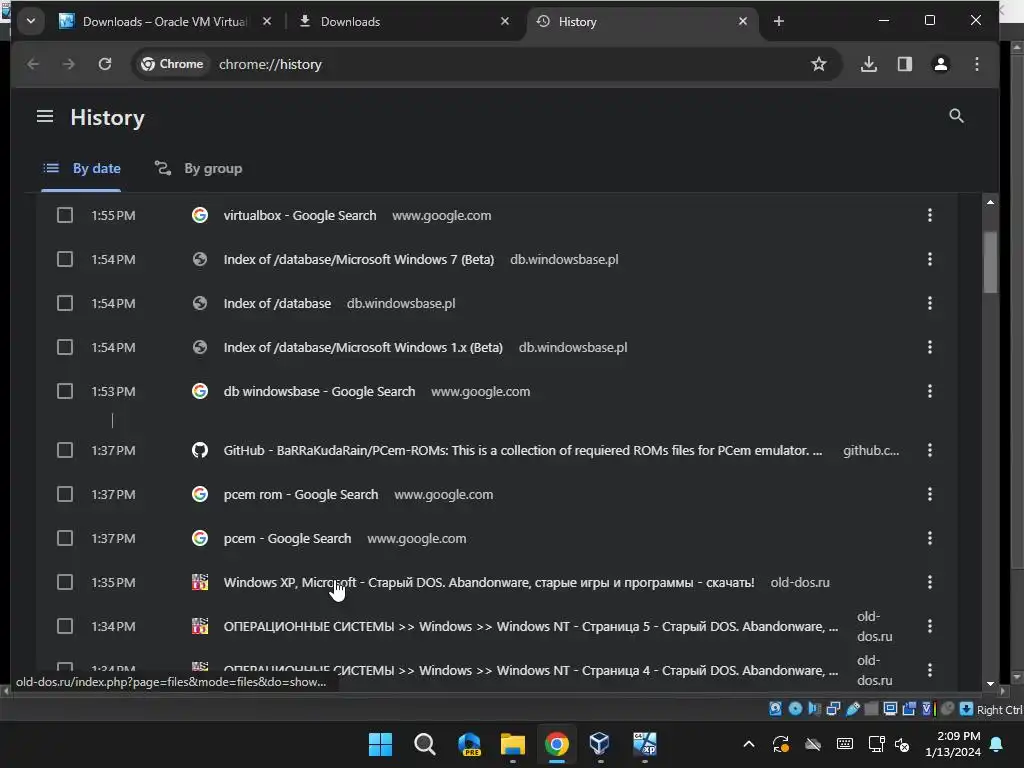The image size is (1024, 768).
Task: Switch to the By date tab
Action: point(81,168)
